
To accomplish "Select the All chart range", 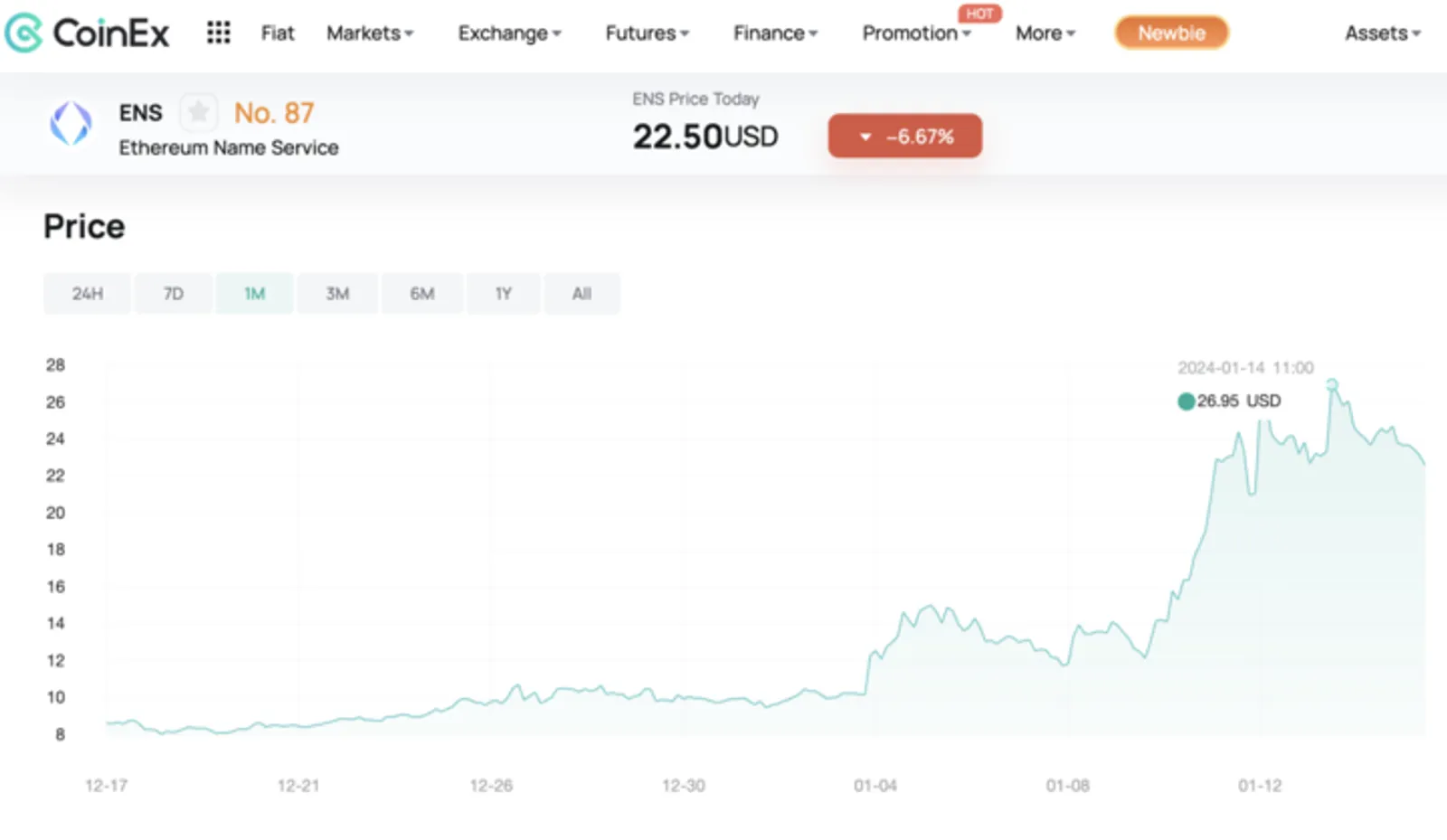I will [x=582, y=294].
